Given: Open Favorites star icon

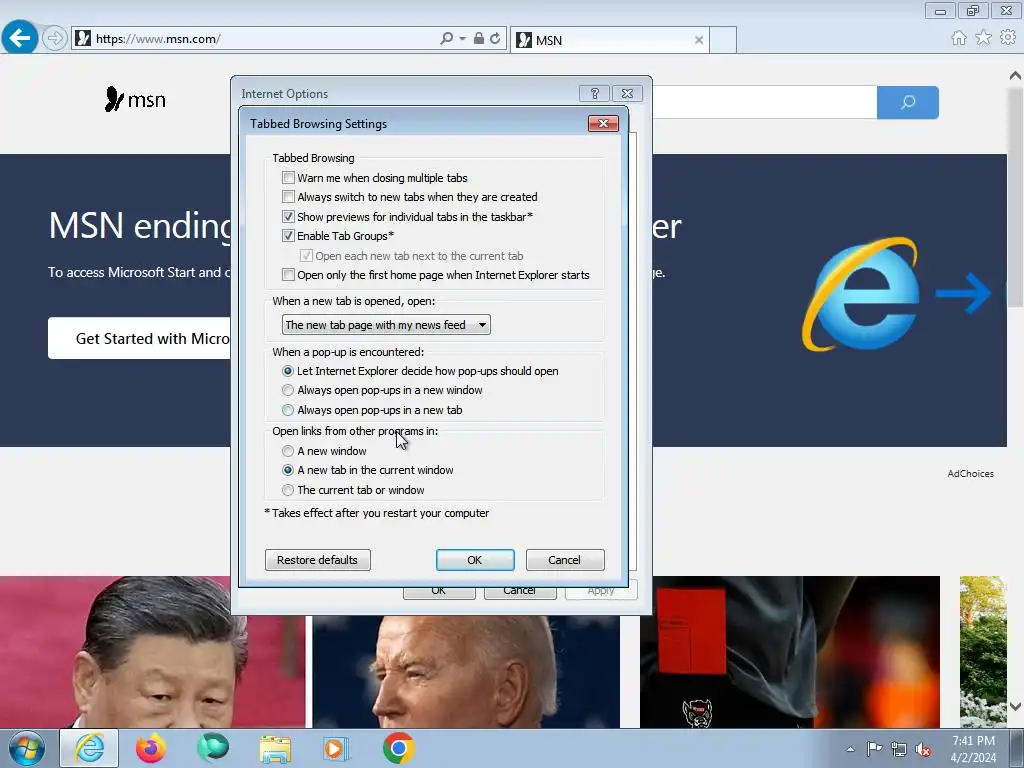Looking at the screenshot, I should 983,38.
